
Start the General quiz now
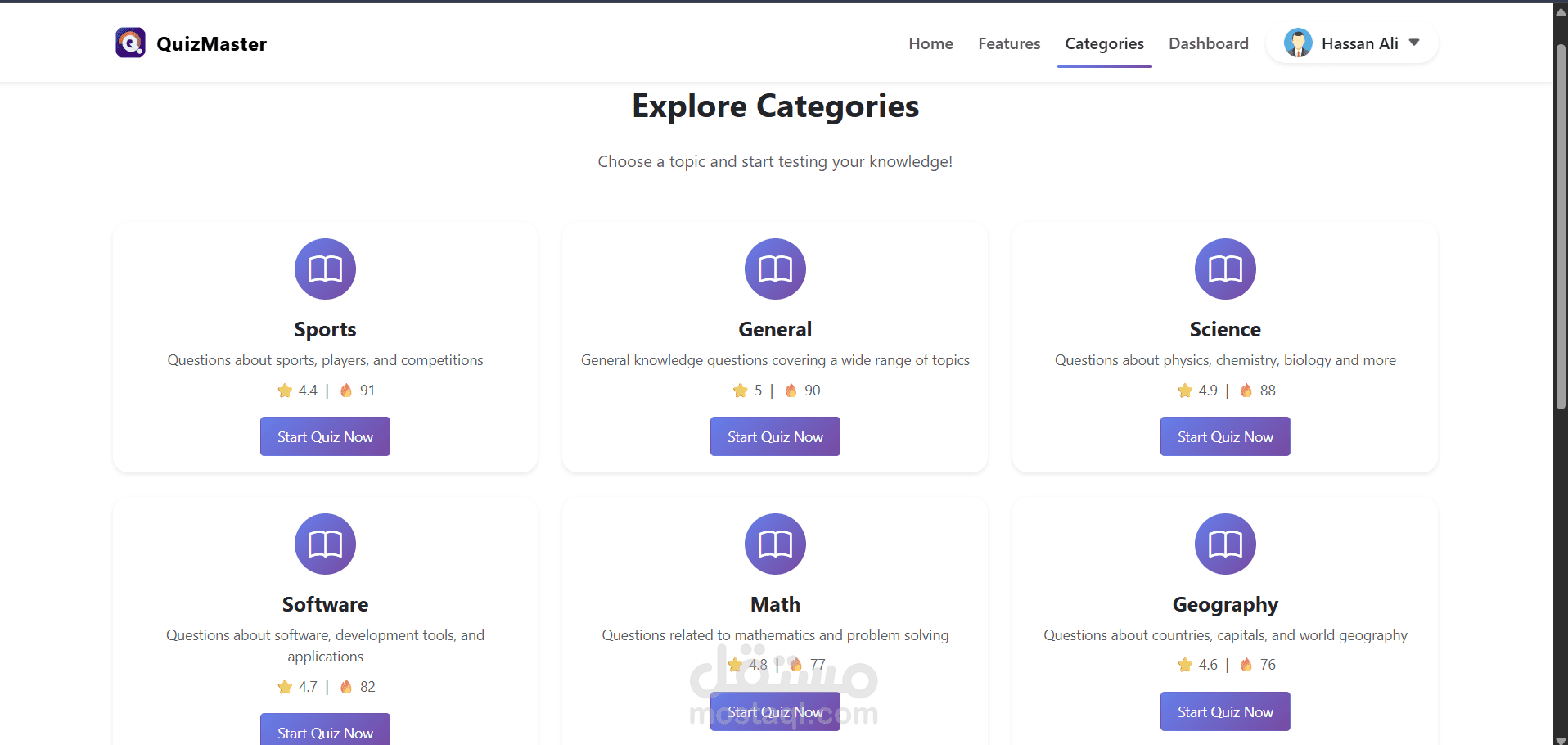(775, 436)
